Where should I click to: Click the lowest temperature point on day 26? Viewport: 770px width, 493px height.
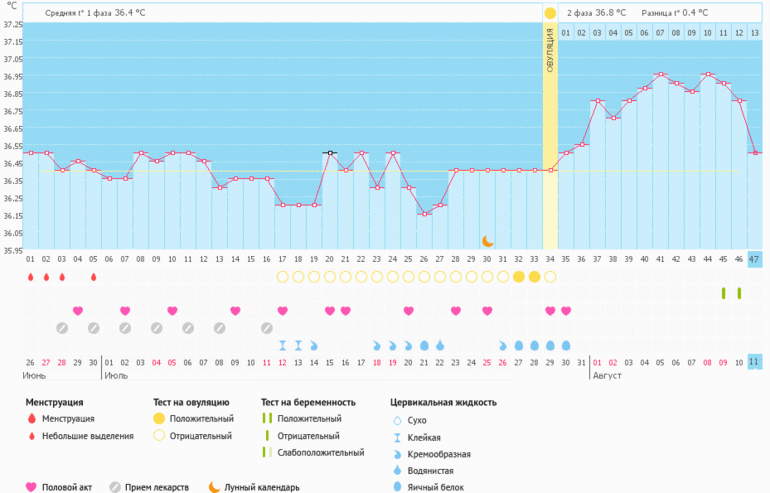pos(424,213)
